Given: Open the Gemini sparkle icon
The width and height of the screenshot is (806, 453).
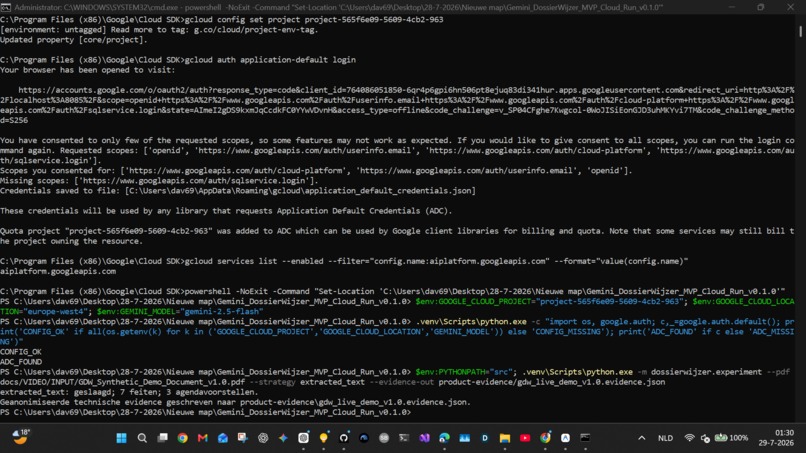Looking at the screenshot, I should coord(283,438).
